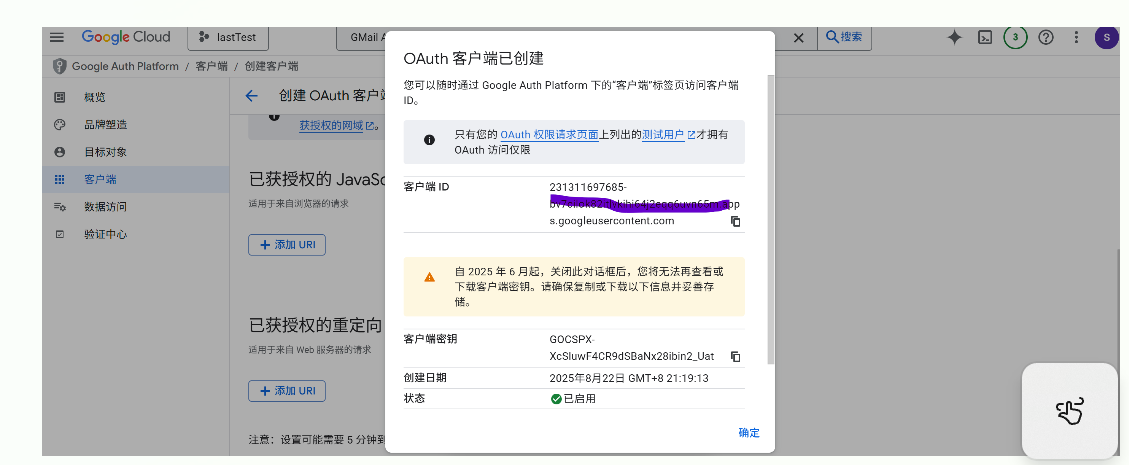The width and height of the screenshot is (1129, 465).
Task: Click the orange warning triangle icon
Action: tap(430, 277)
